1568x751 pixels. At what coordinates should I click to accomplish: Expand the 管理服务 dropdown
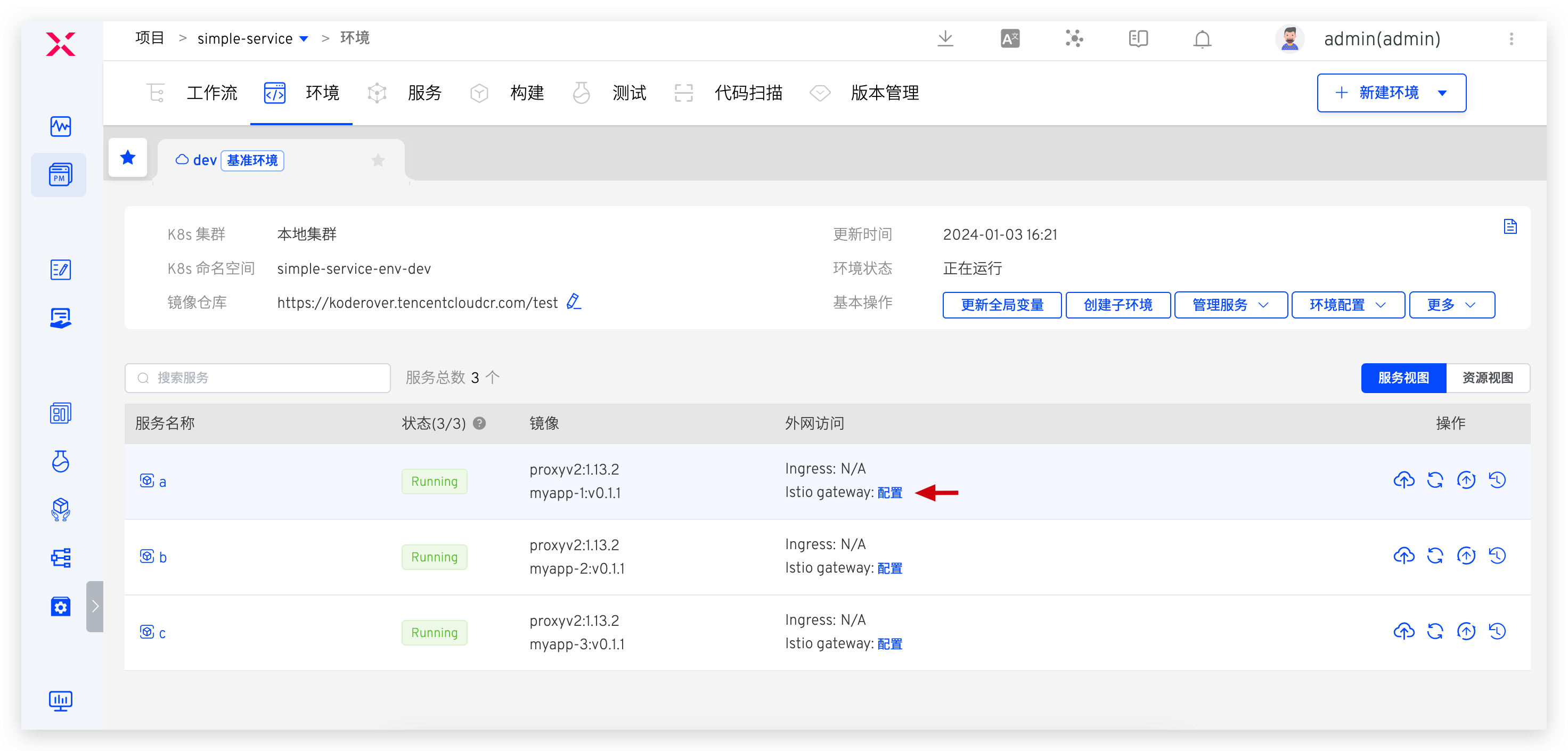click(x=1230, y=305)
